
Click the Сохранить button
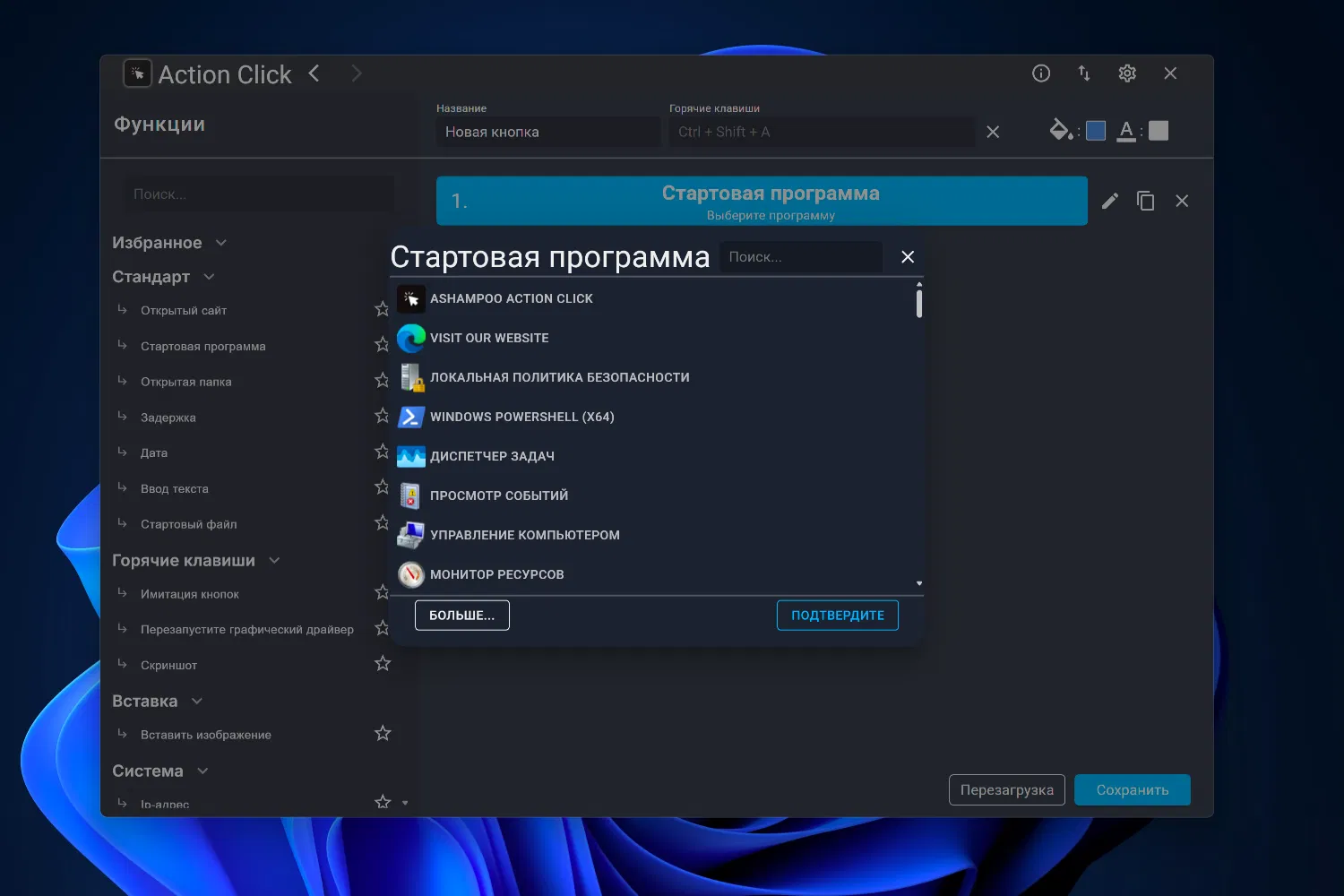1133,790
